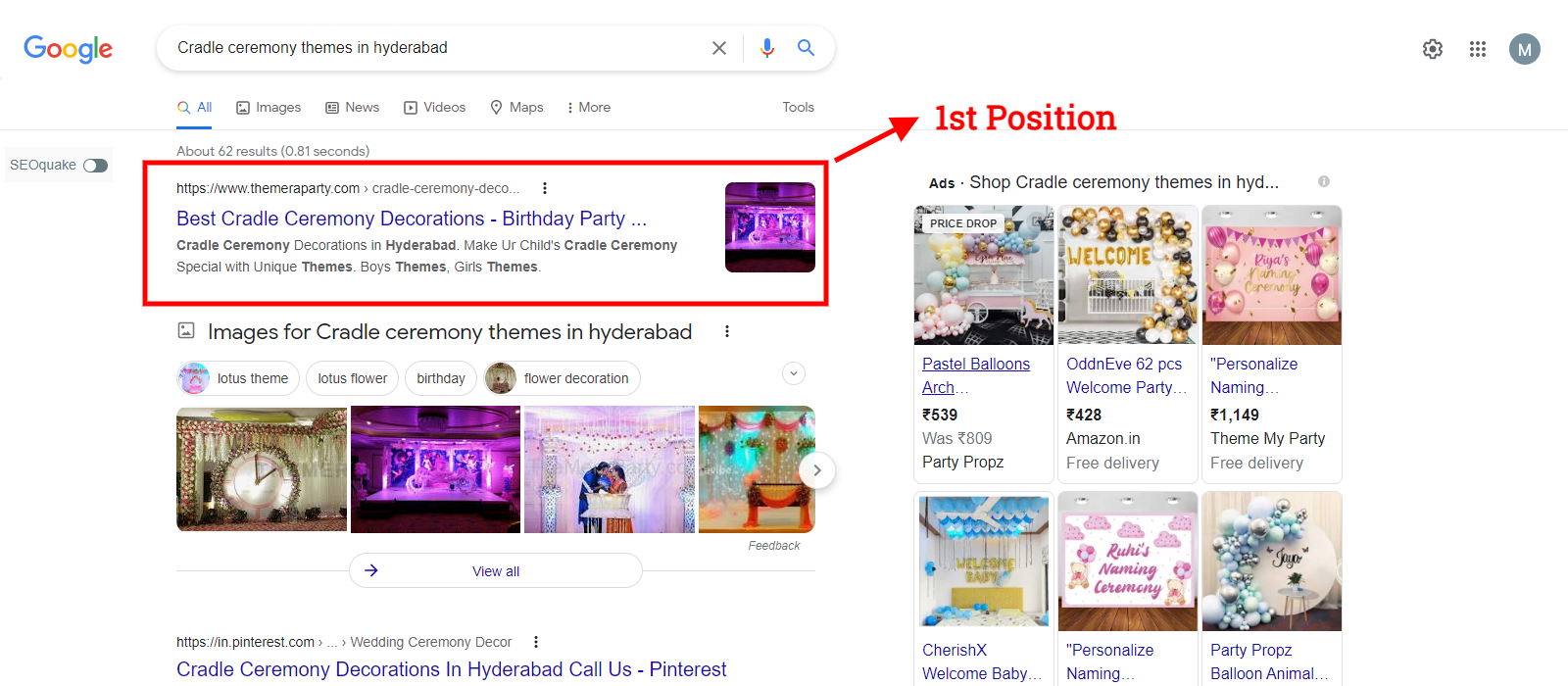The image size is (1568, 686).
Task: Select the lotus theme chip
Action: tap(238, 378)
